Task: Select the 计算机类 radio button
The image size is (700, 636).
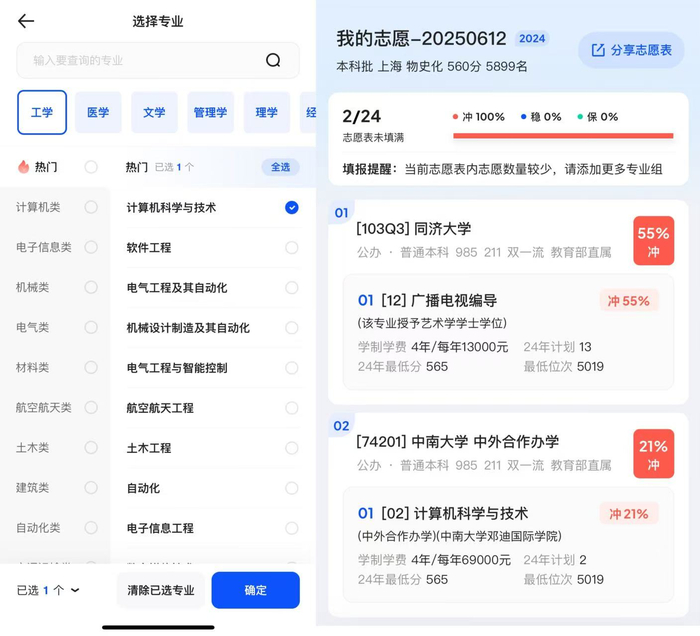Action: [x=91, y=207]
